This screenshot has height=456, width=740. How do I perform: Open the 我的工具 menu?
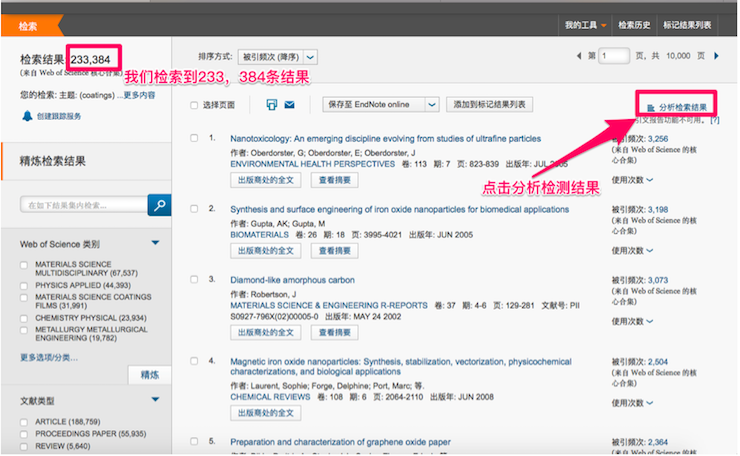click(584, 24)
